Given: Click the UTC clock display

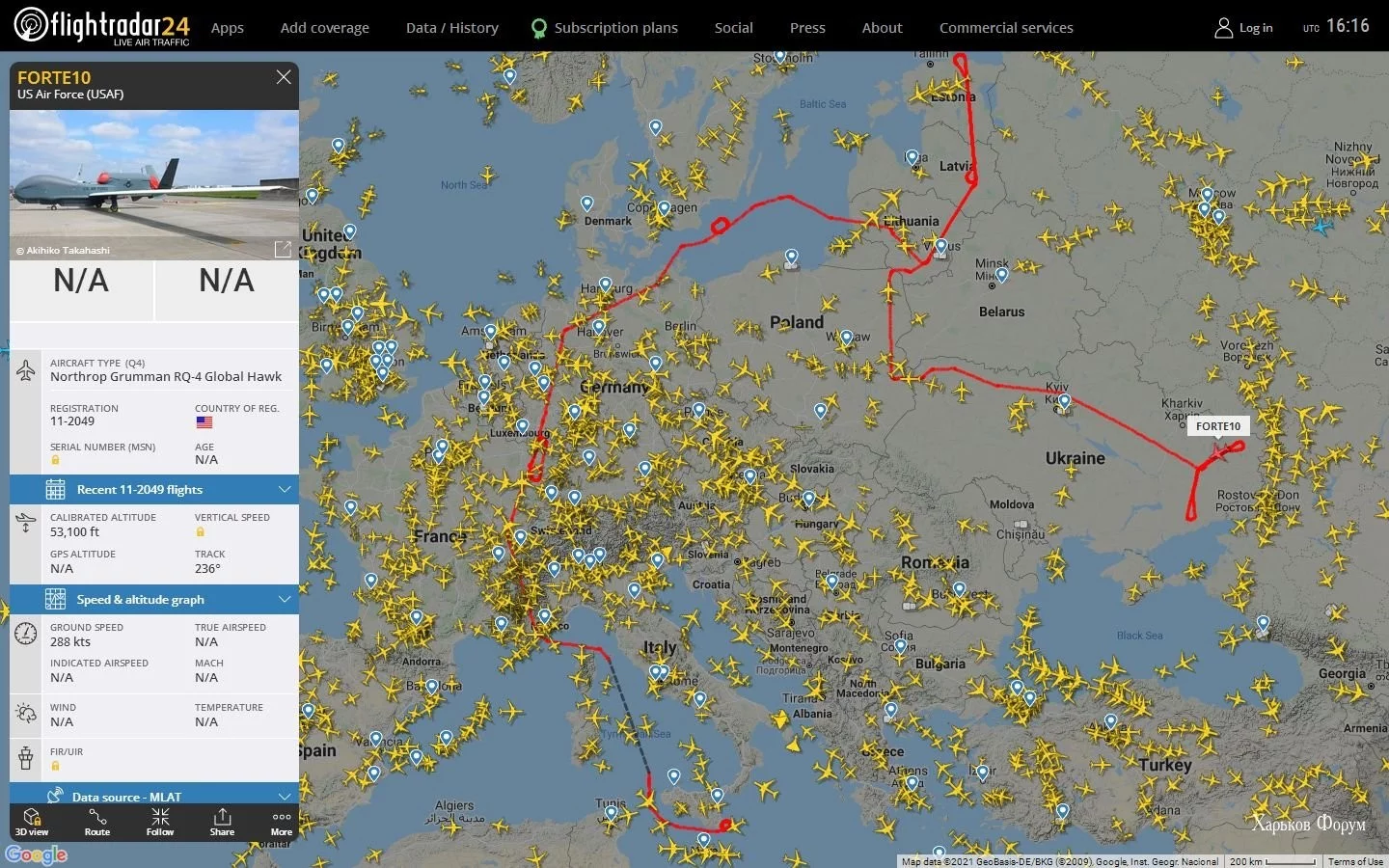Looking at the screenshot, I should [x=1336, y=26].
